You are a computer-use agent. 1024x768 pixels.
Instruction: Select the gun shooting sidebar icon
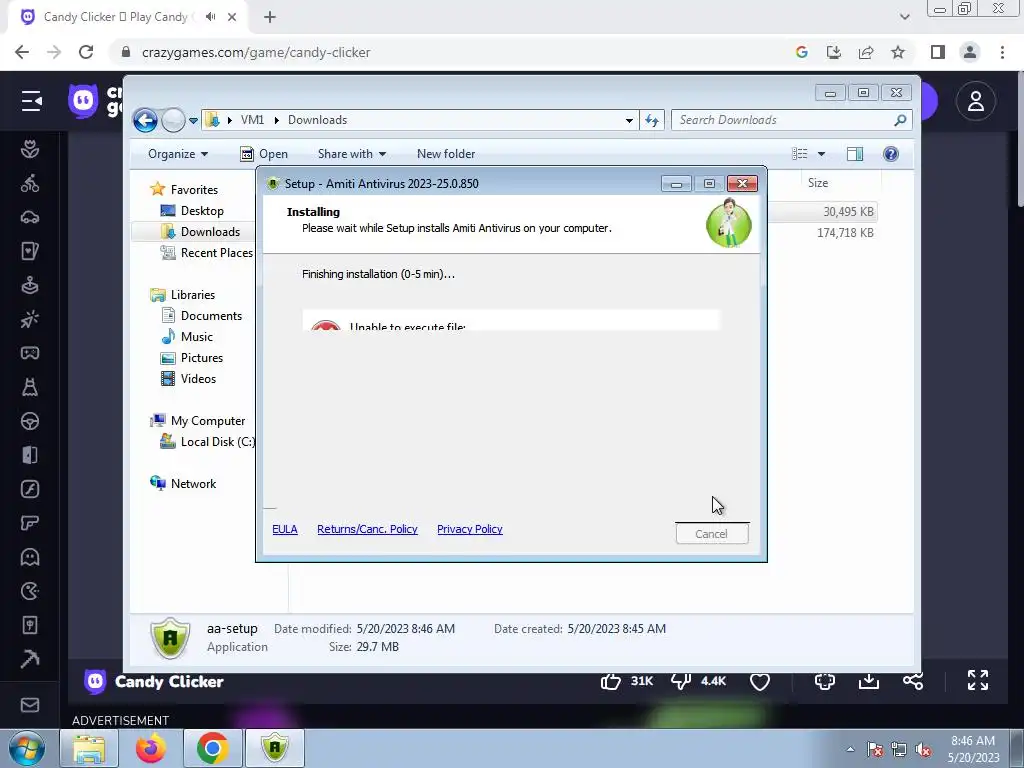coord(29,523)
